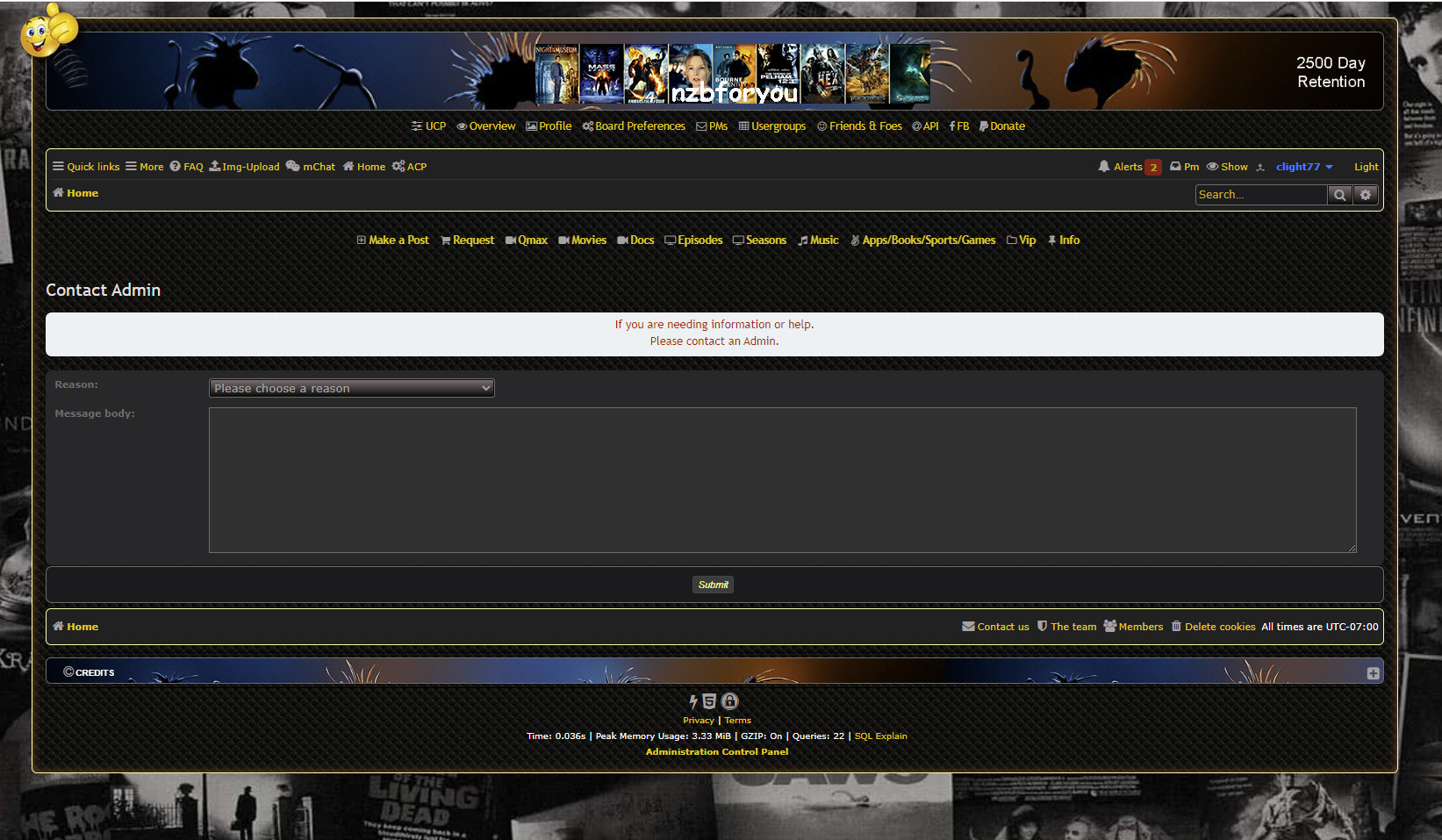Click the ACP cogs icon
The height and width of the screenshot is (840, 1442).
click(398, 167)
